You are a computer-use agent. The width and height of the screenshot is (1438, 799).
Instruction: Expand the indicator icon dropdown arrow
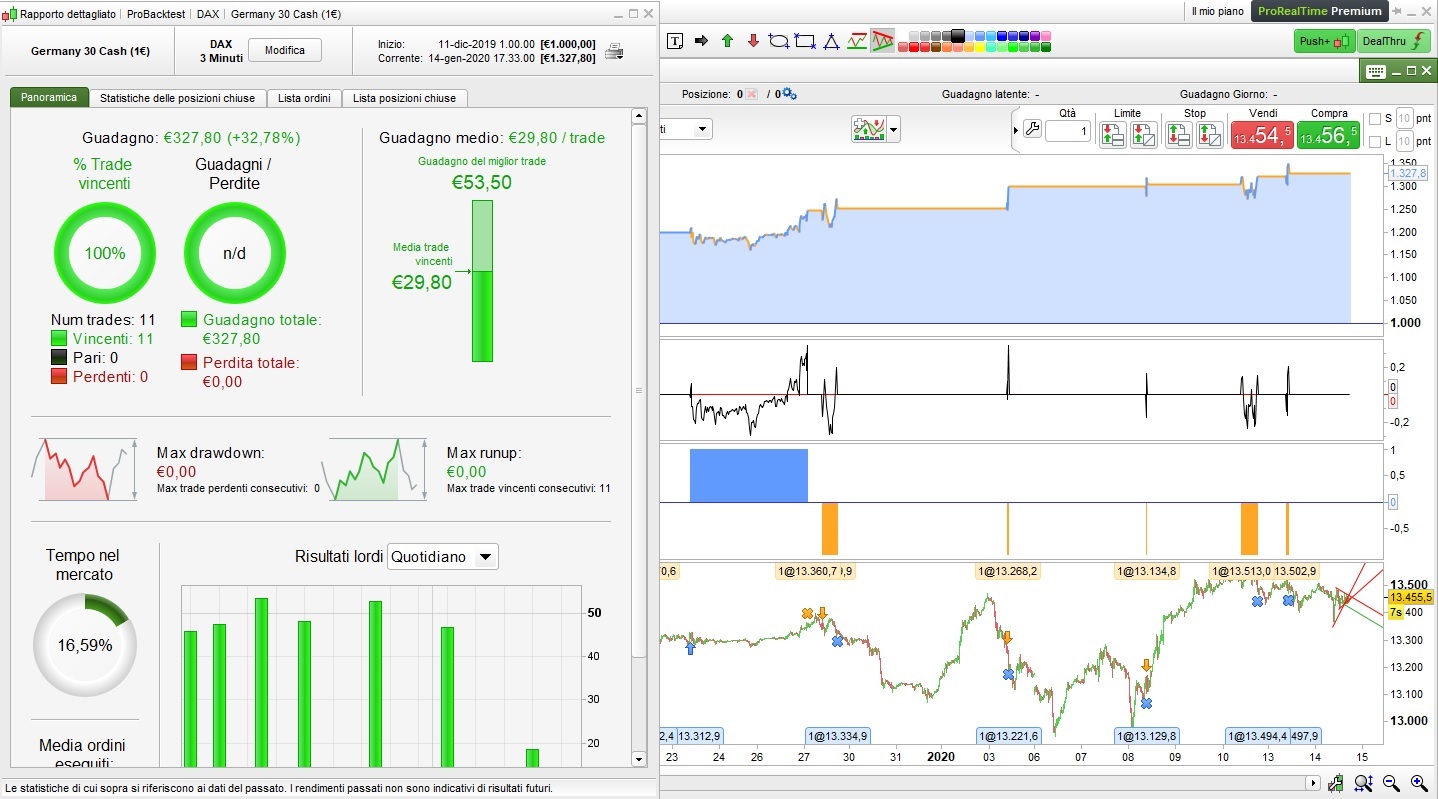coord(894,129)
